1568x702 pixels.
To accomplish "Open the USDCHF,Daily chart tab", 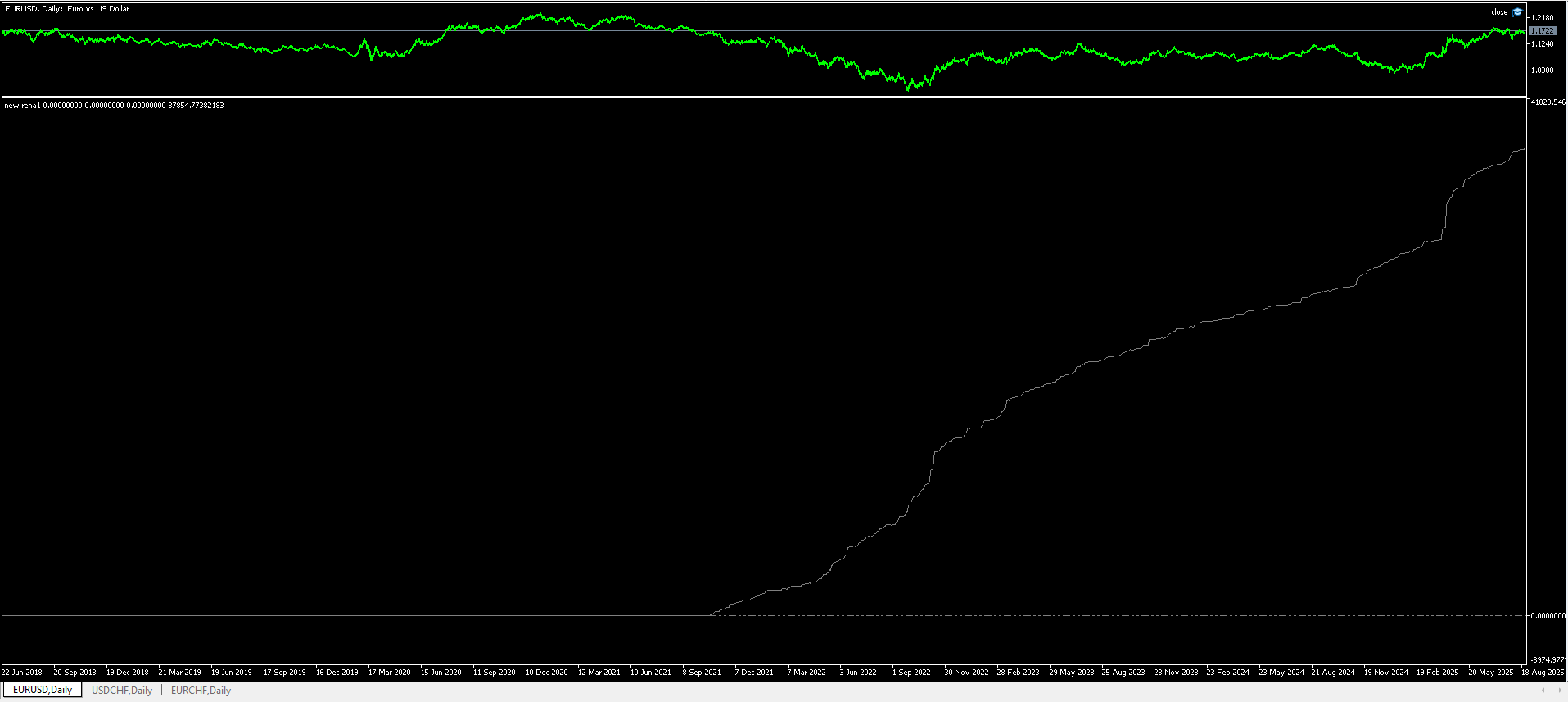I will (x=122, y=691).
